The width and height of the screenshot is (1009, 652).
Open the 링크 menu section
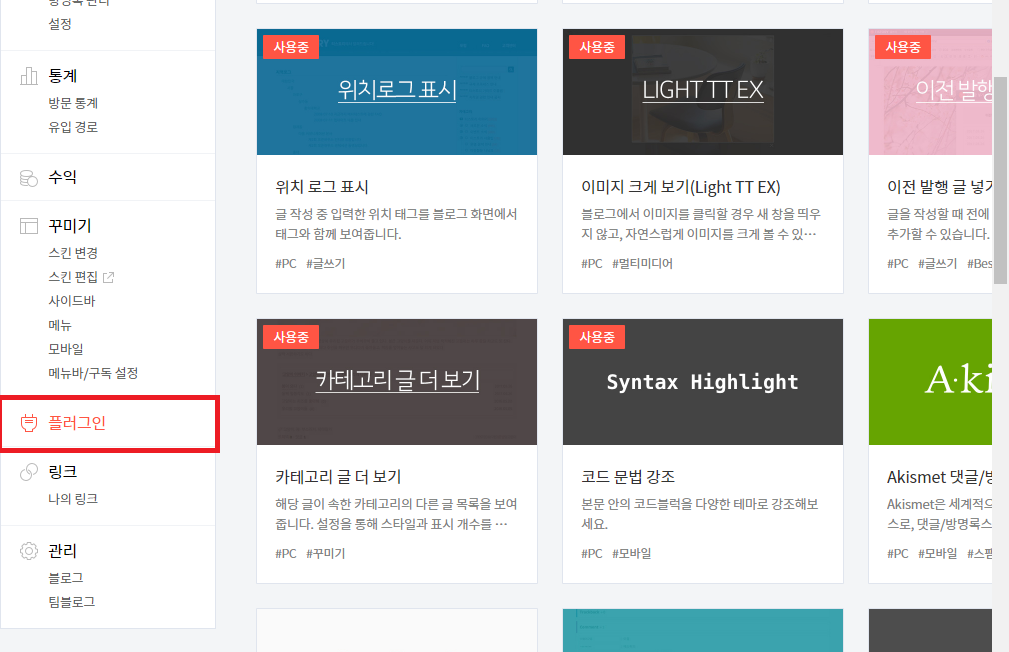(62, 472)
